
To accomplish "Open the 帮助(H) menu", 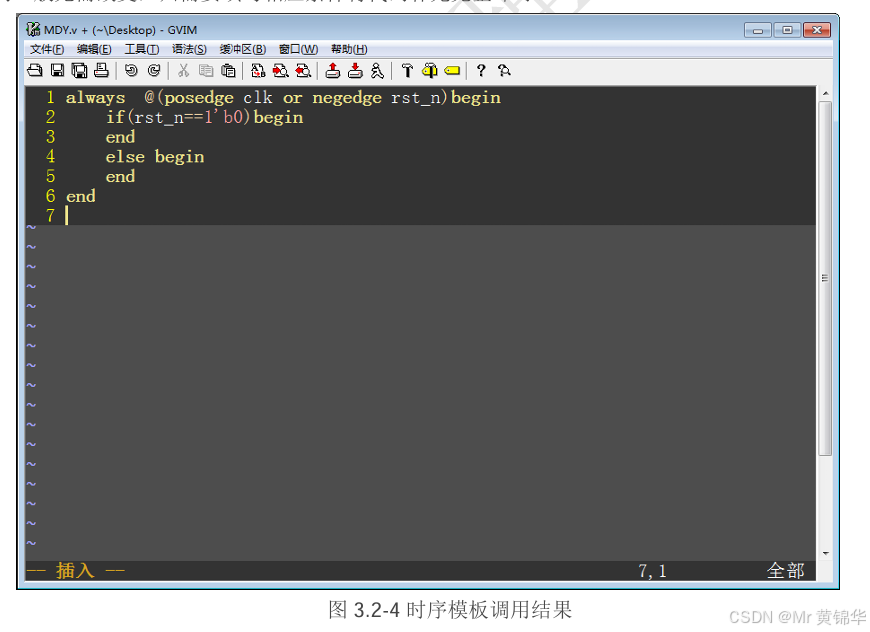I will pos(349,49).
